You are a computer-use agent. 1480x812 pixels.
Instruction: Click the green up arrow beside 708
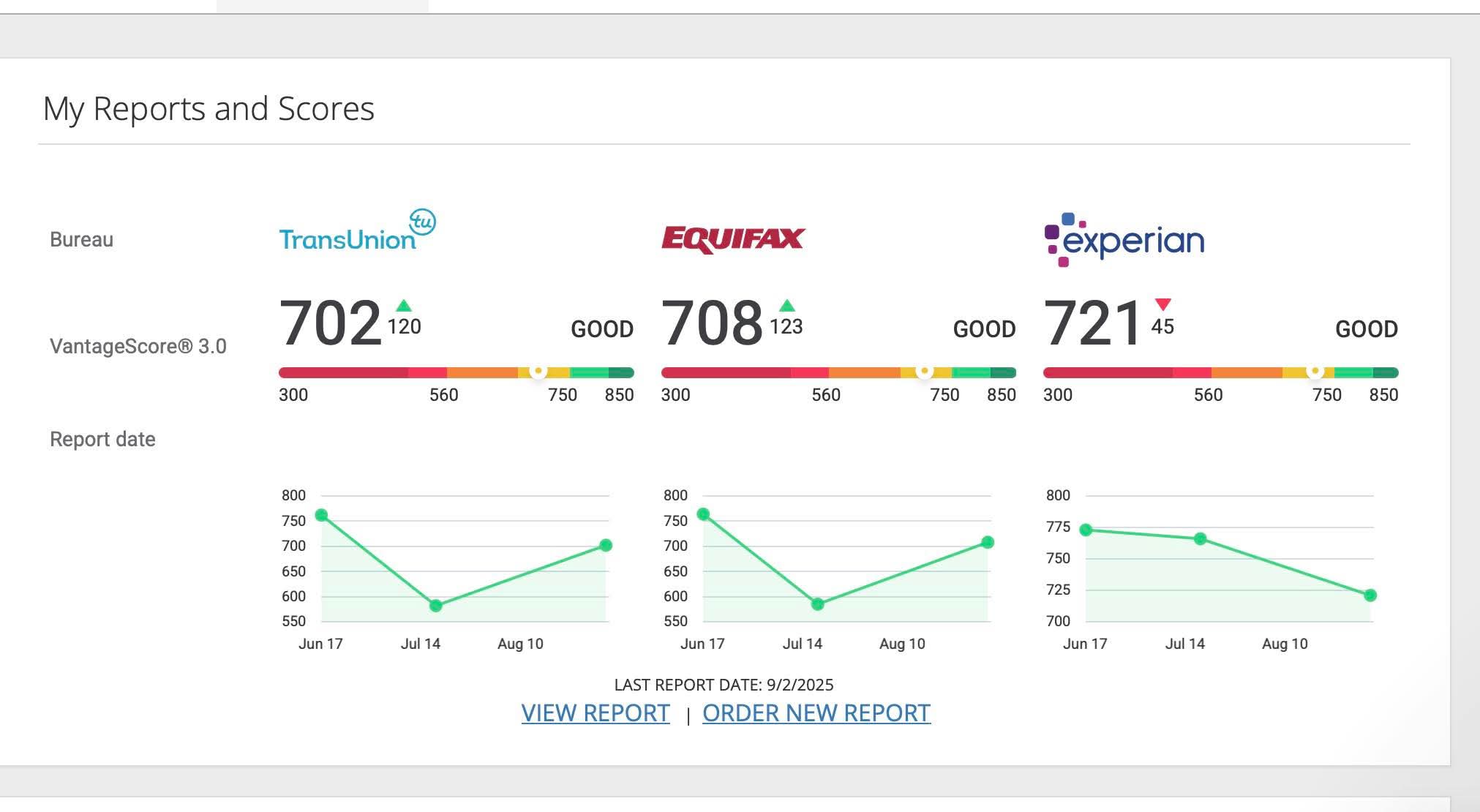click(x=786, y=306)
